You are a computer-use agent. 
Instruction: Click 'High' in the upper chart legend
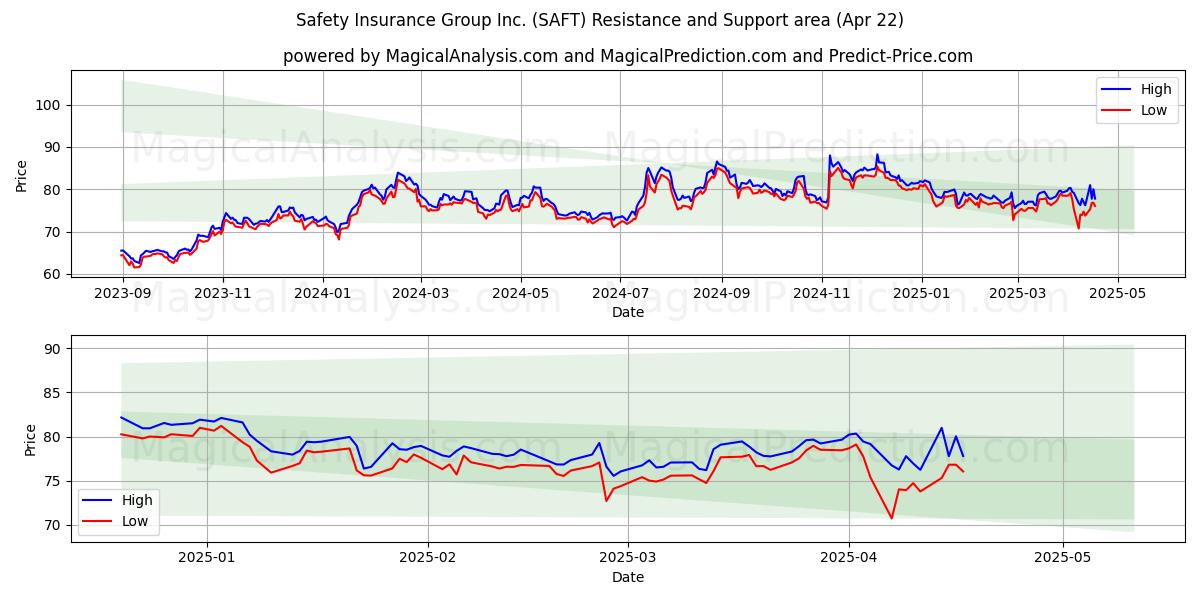(1156, 90)
